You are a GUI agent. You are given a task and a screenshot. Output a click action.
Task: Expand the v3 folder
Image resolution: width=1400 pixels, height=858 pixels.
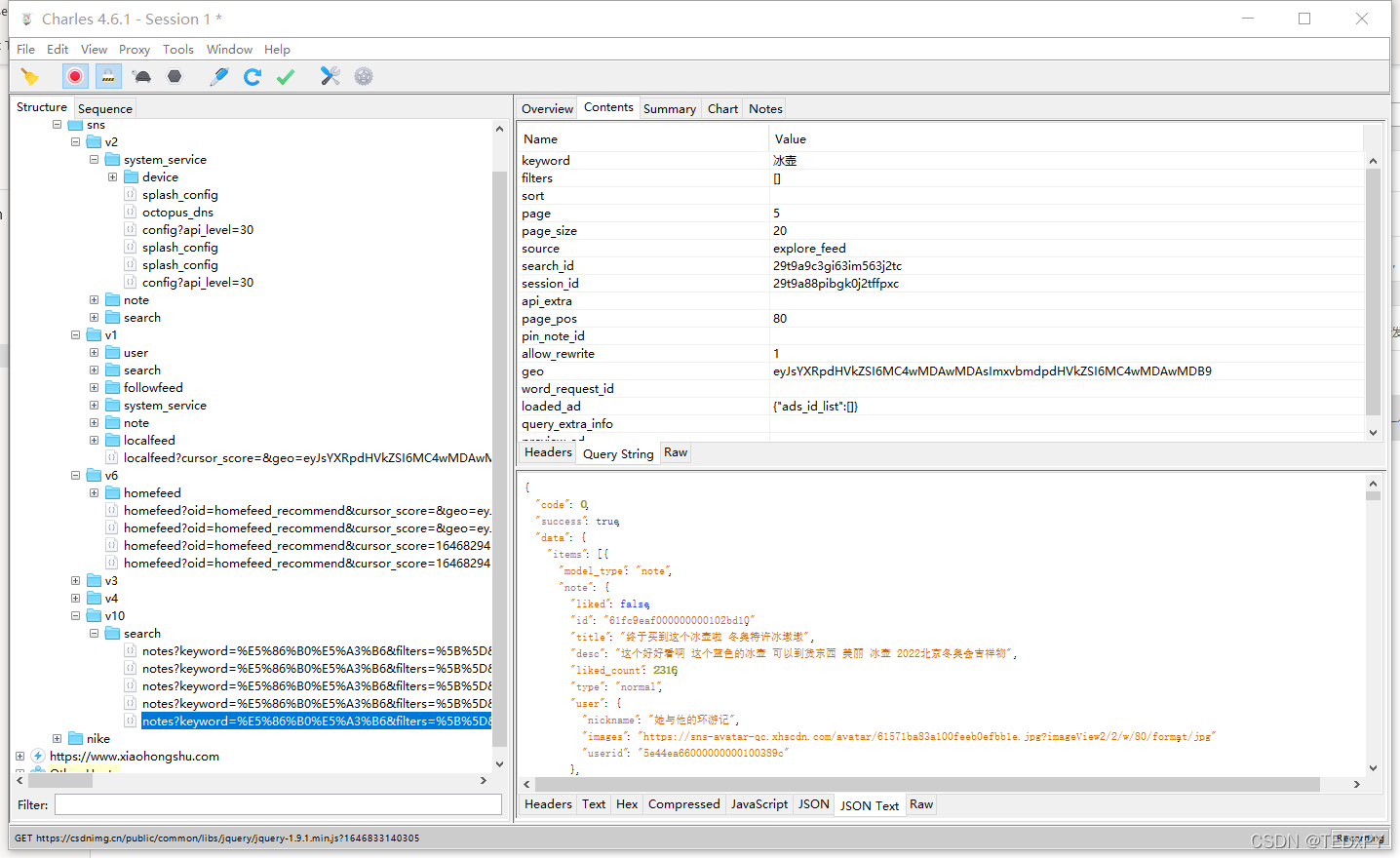point(75,581)
